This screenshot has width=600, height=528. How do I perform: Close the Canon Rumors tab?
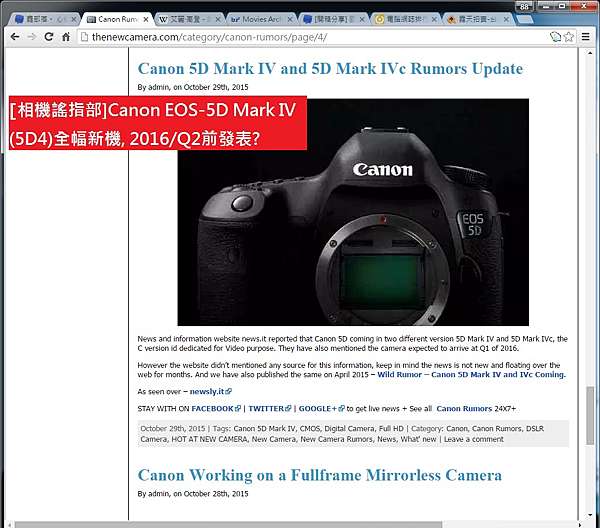click(x=146, y=19)
